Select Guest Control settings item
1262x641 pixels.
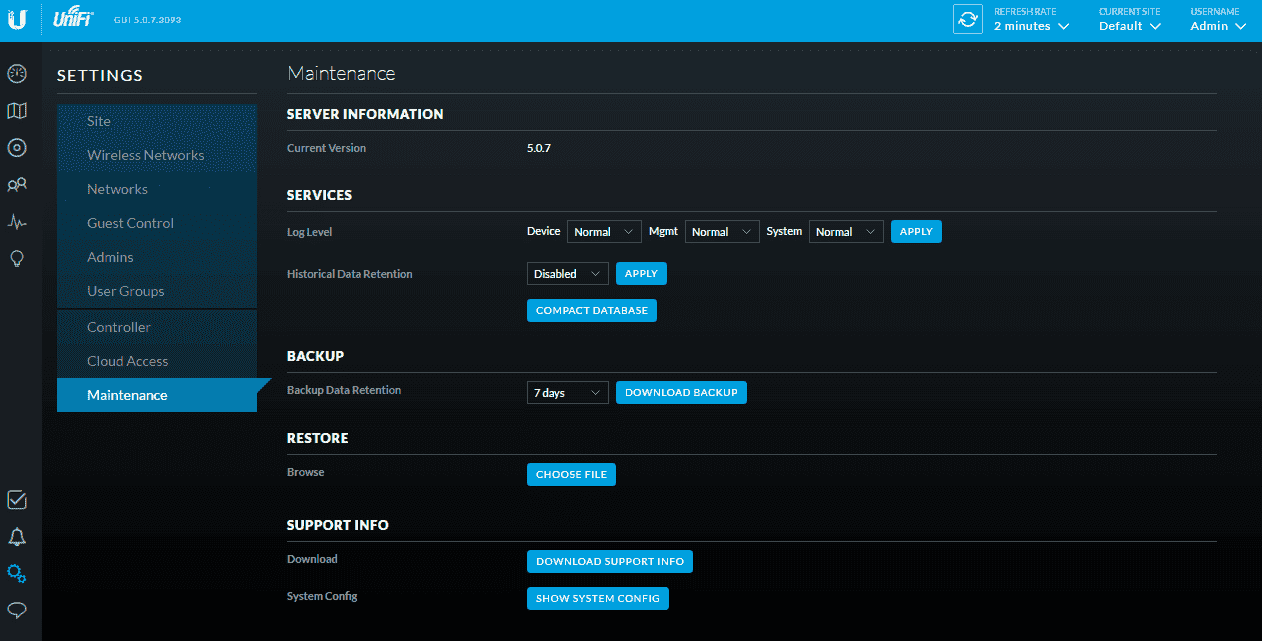(157, 223)
